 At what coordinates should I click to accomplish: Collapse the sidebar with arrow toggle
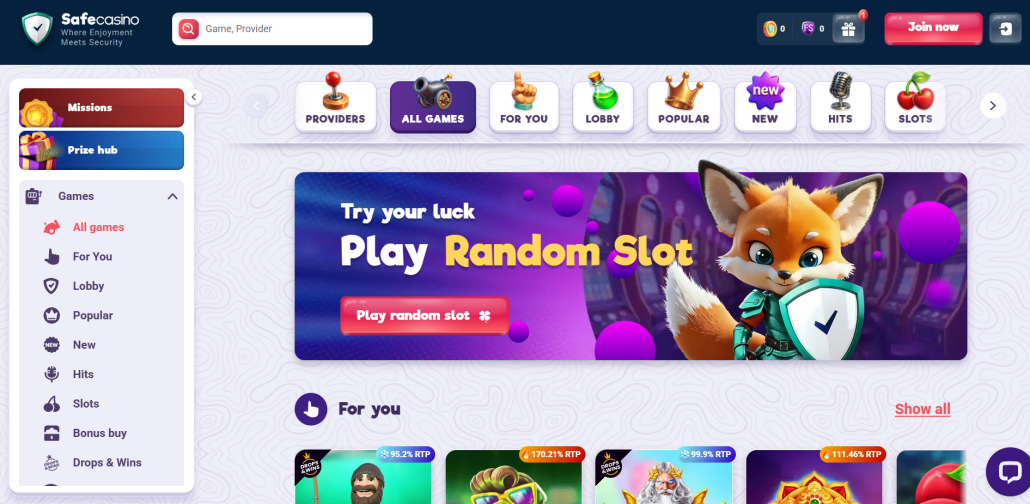(193, 97)
